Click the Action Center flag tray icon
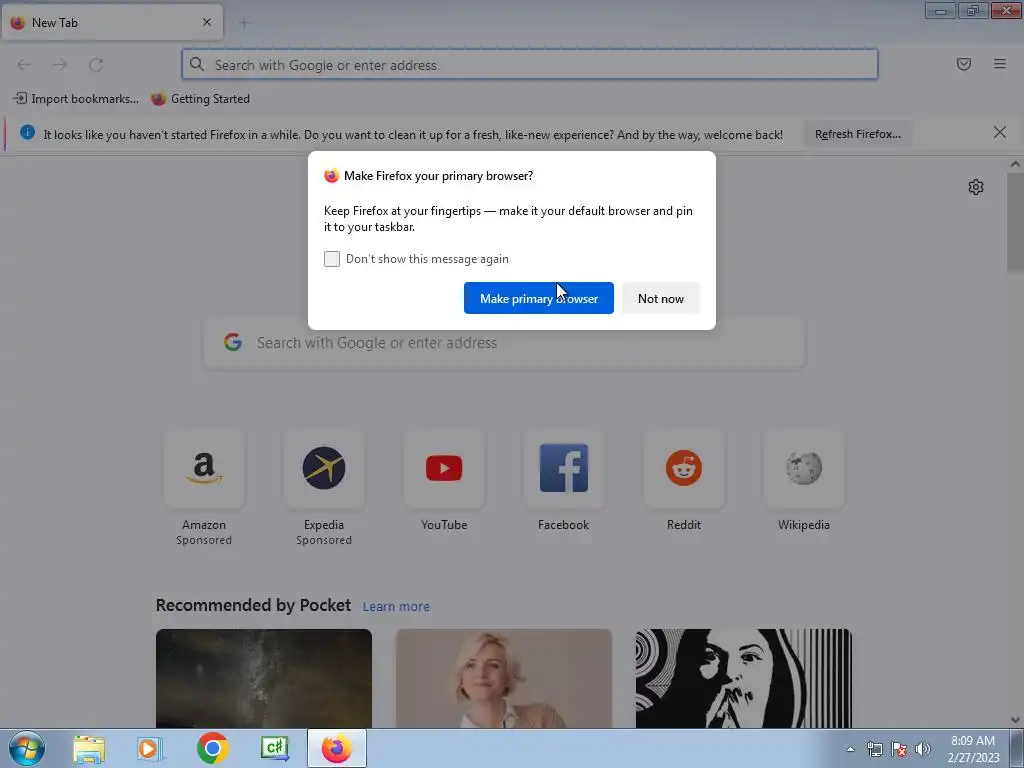This screenshot has height=768, width=1024. tap(899, 749)
